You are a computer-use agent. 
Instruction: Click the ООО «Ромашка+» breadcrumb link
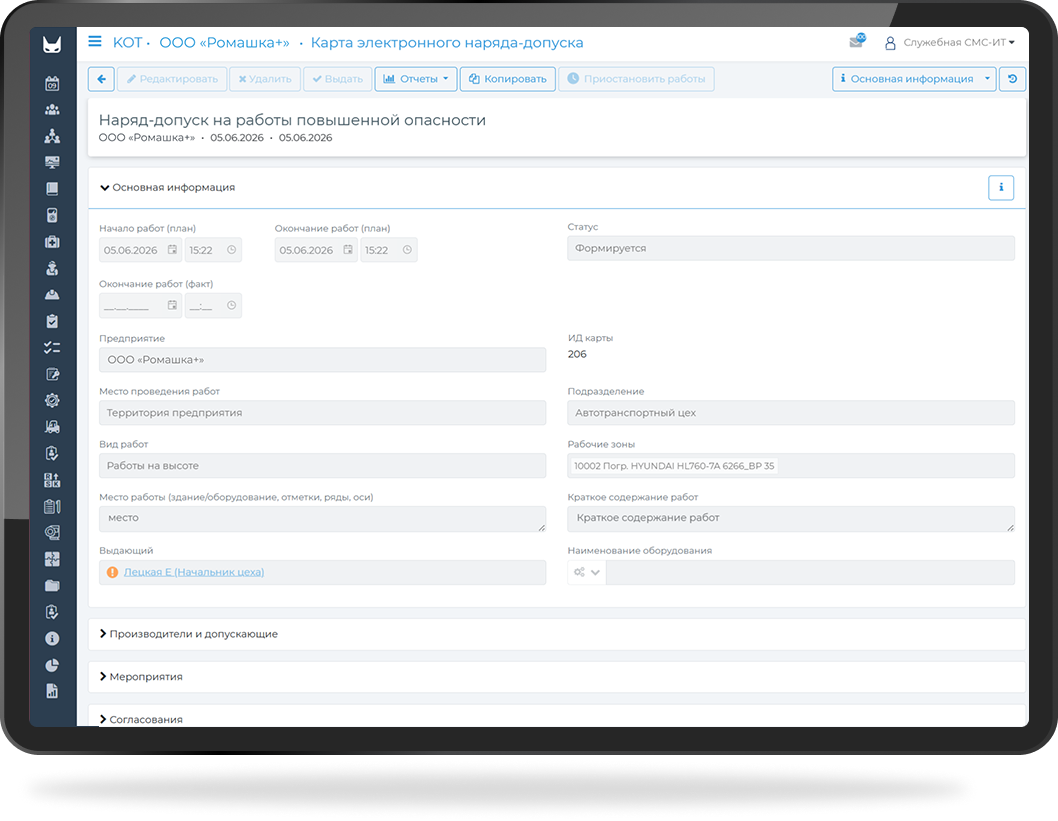(x=224, y=43)
